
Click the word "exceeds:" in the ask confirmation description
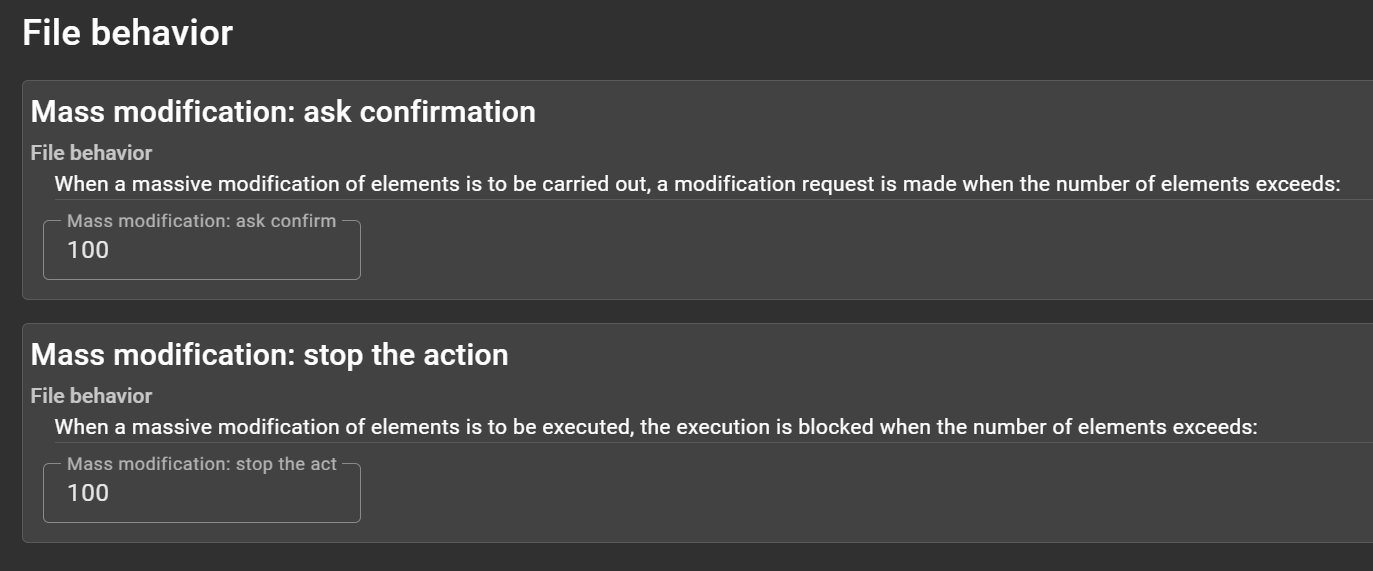click(x=1298, y=184)
